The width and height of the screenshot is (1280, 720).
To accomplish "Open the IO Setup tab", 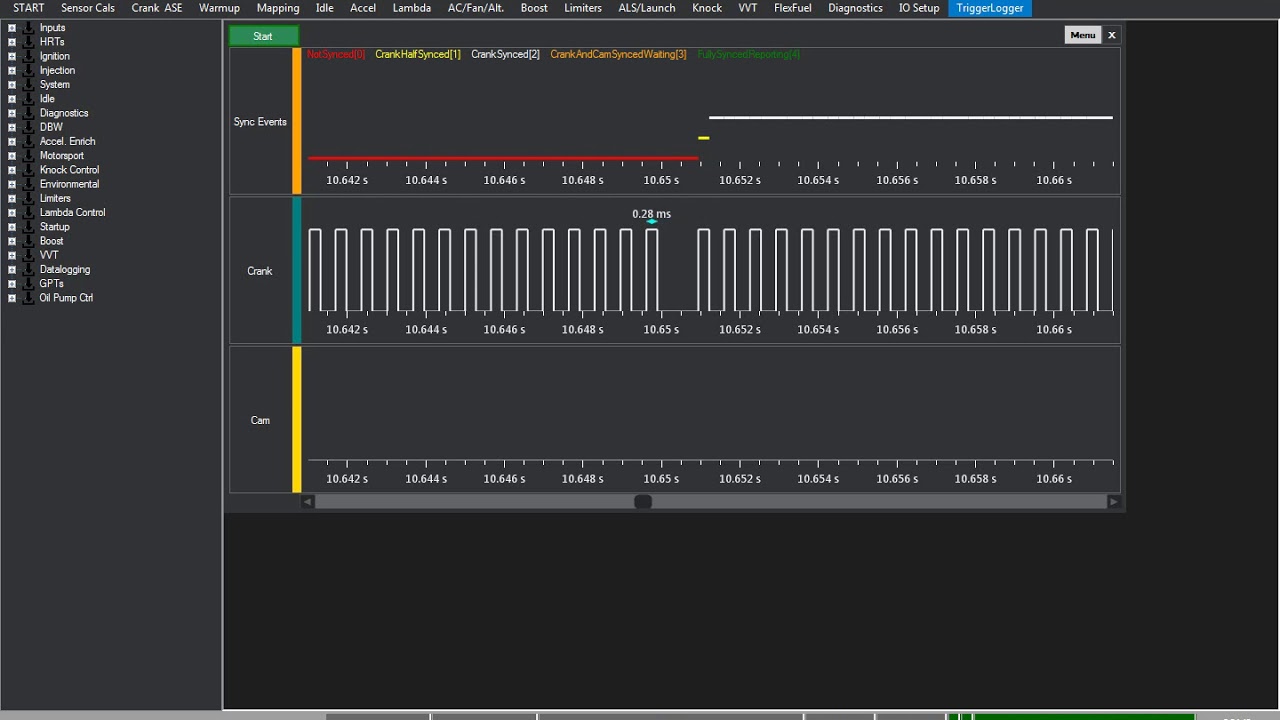I will pyautogui.click(x=919, y=8).
